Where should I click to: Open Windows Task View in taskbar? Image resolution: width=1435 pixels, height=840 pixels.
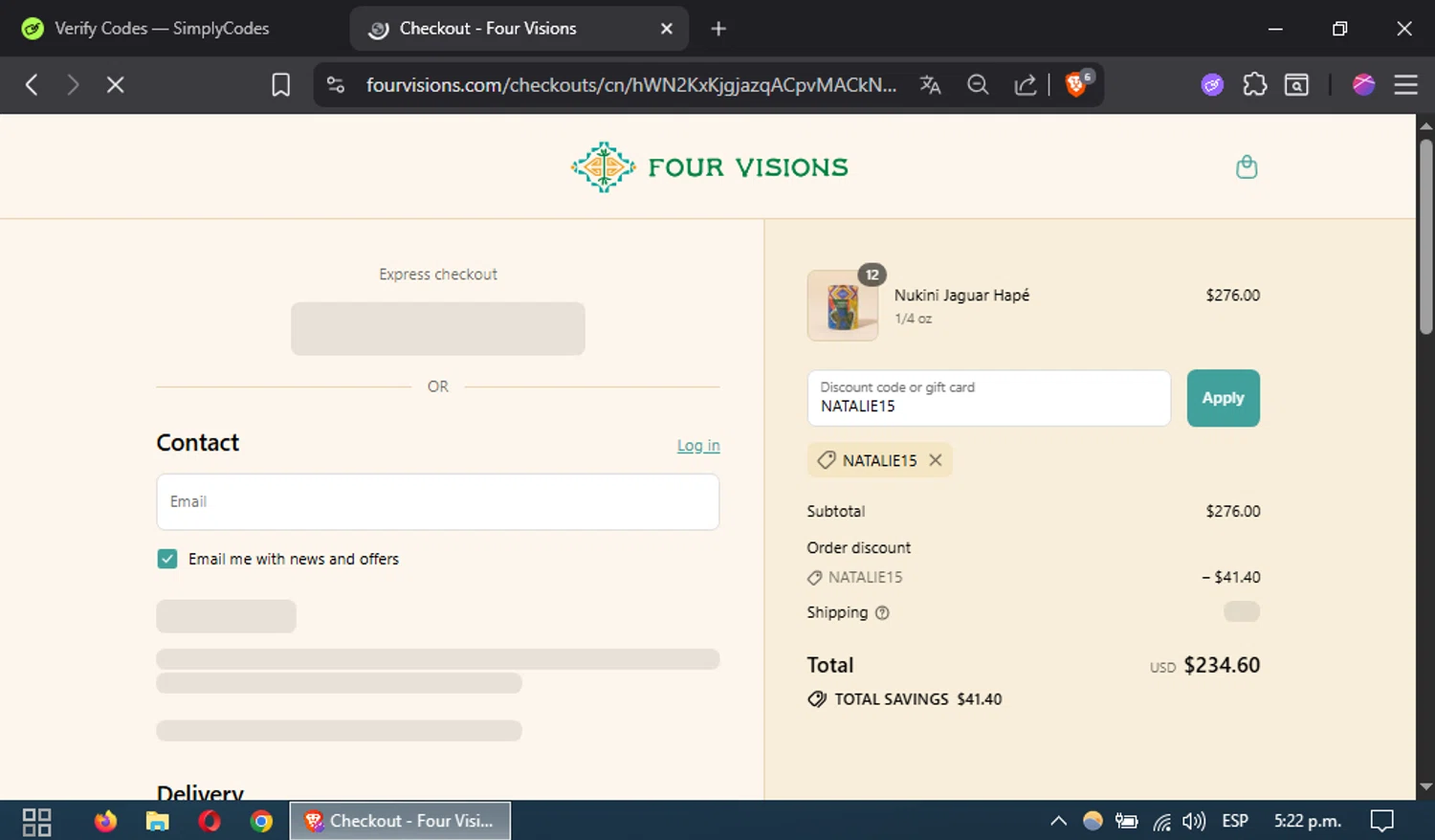point(36,821)
